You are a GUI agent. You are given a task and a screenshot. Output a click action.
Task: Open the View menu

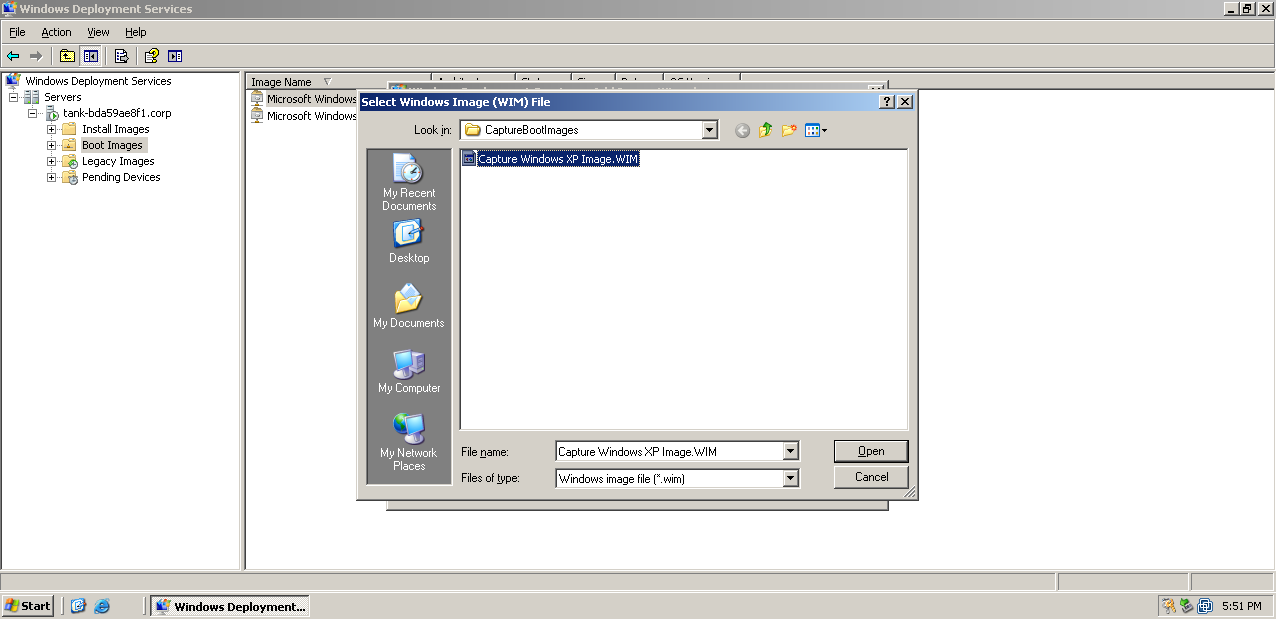(98, 32)
